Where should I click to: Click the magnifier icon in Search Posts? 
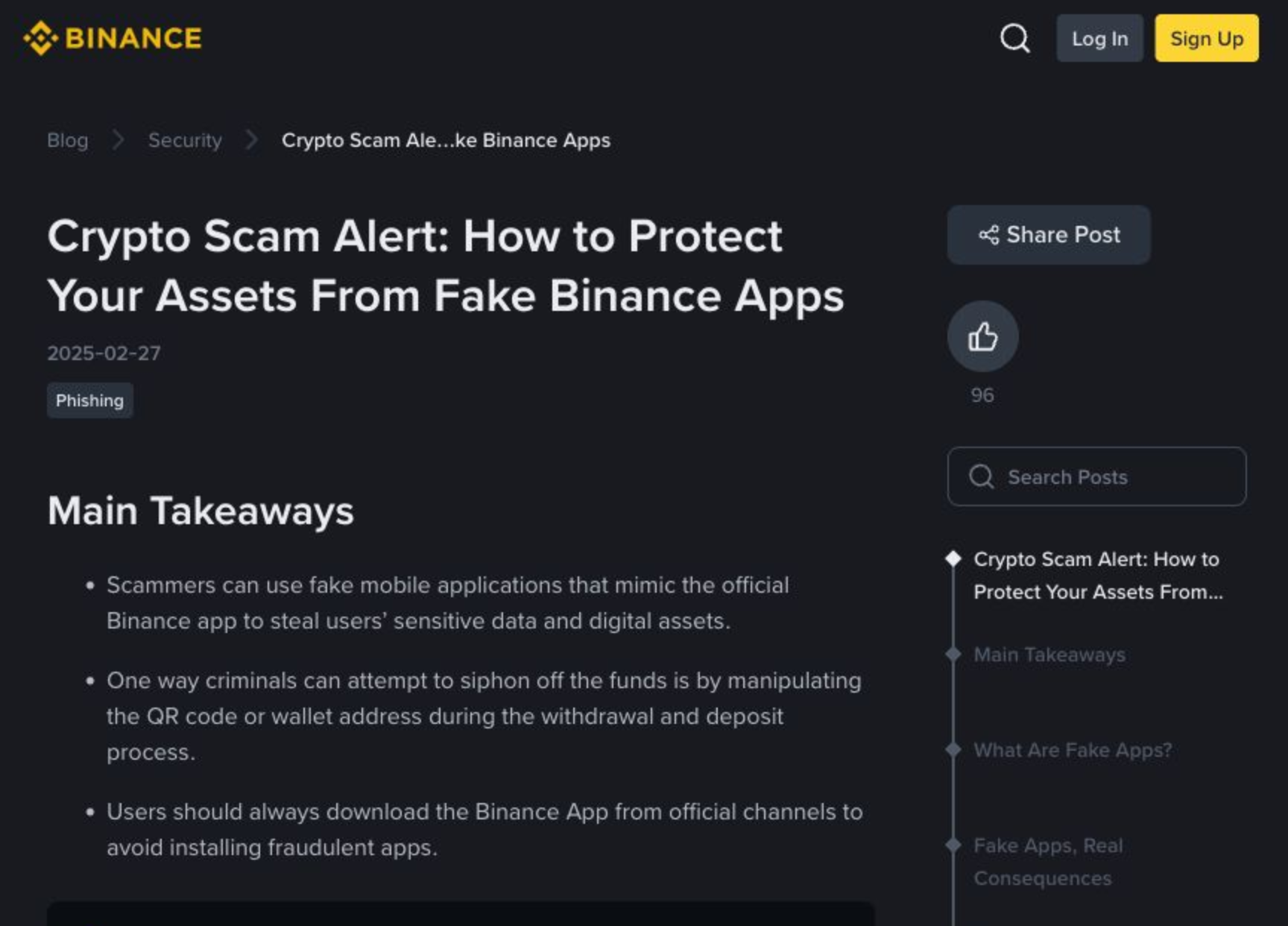click(981, 476)
